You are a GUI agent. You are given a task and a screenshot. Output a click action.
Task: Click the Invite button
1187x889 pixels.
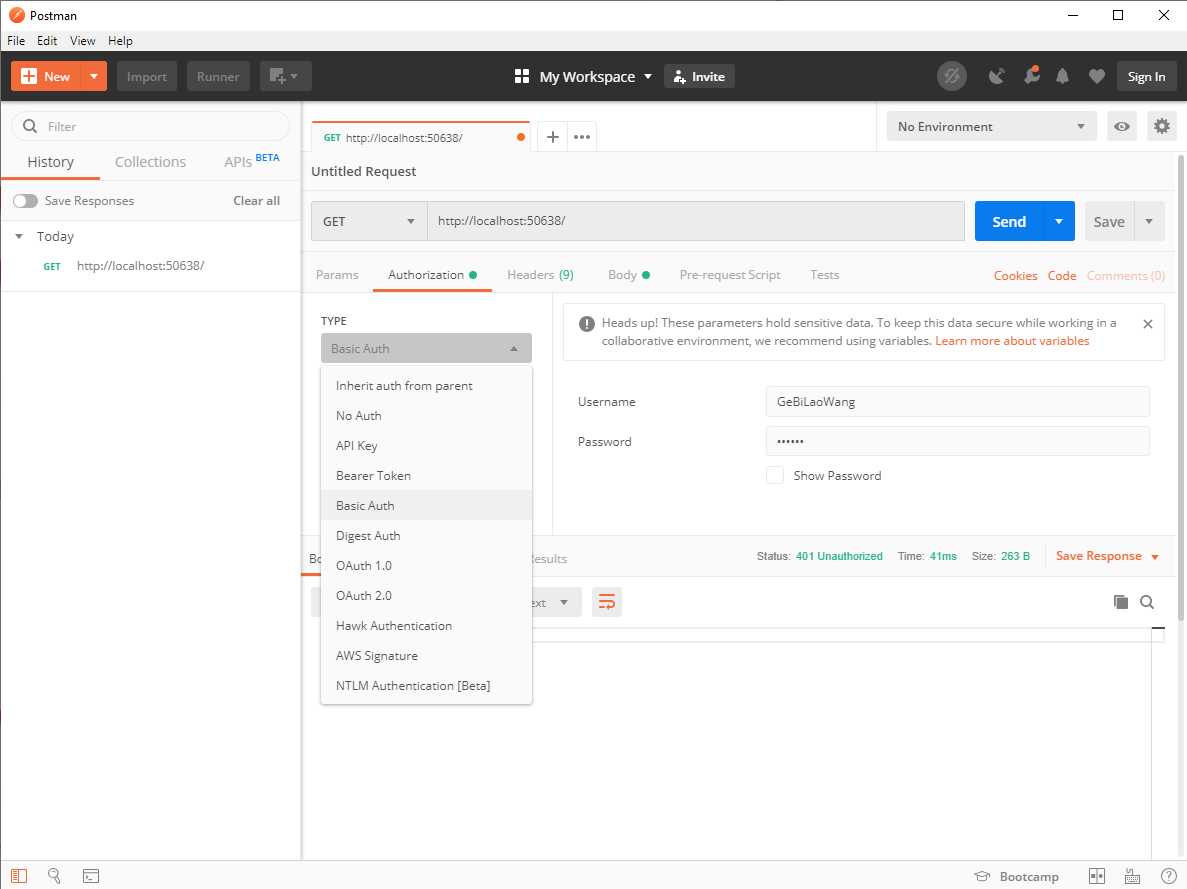point(699,76)
